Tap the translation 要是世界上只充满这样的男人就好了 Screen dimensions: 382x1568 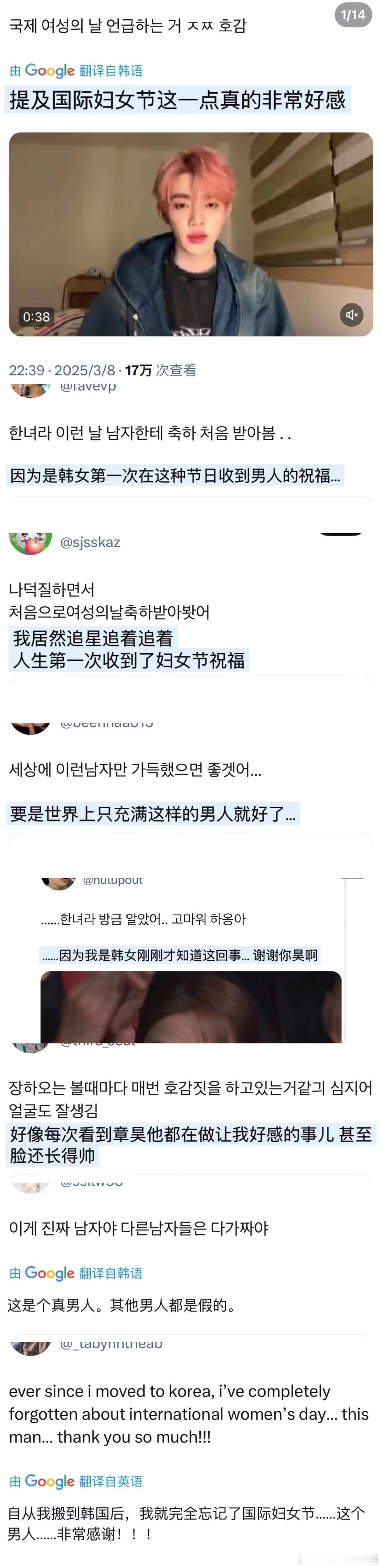click(x=153, y=813)
